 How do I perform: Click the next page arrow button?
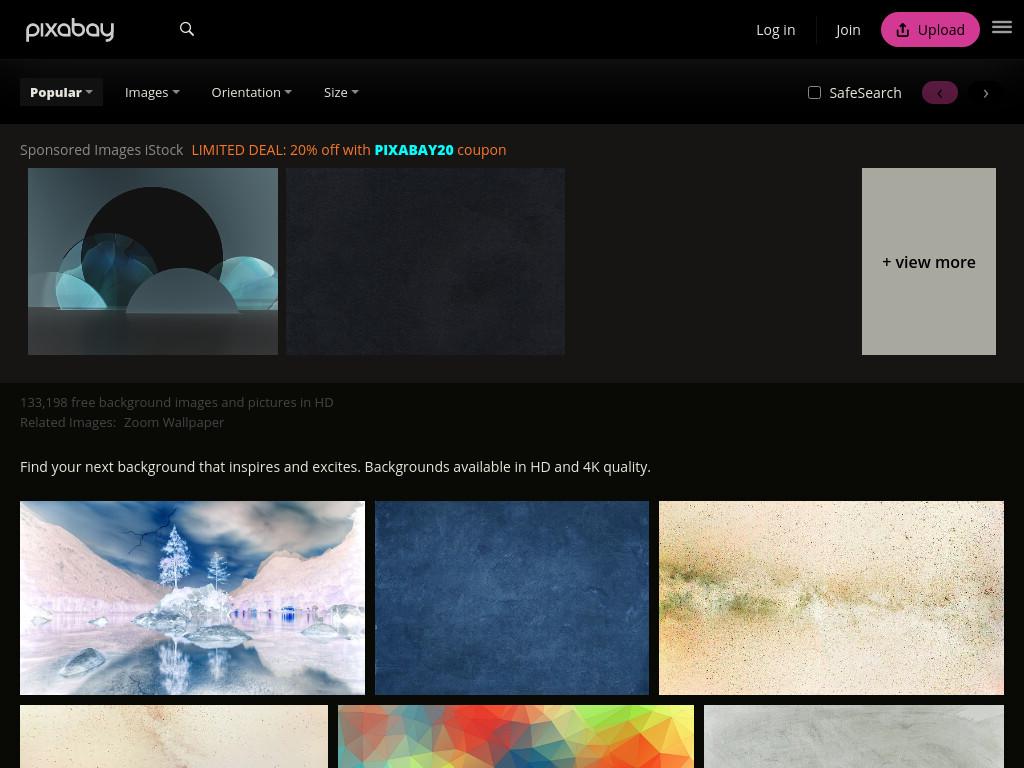click(985, 93)
